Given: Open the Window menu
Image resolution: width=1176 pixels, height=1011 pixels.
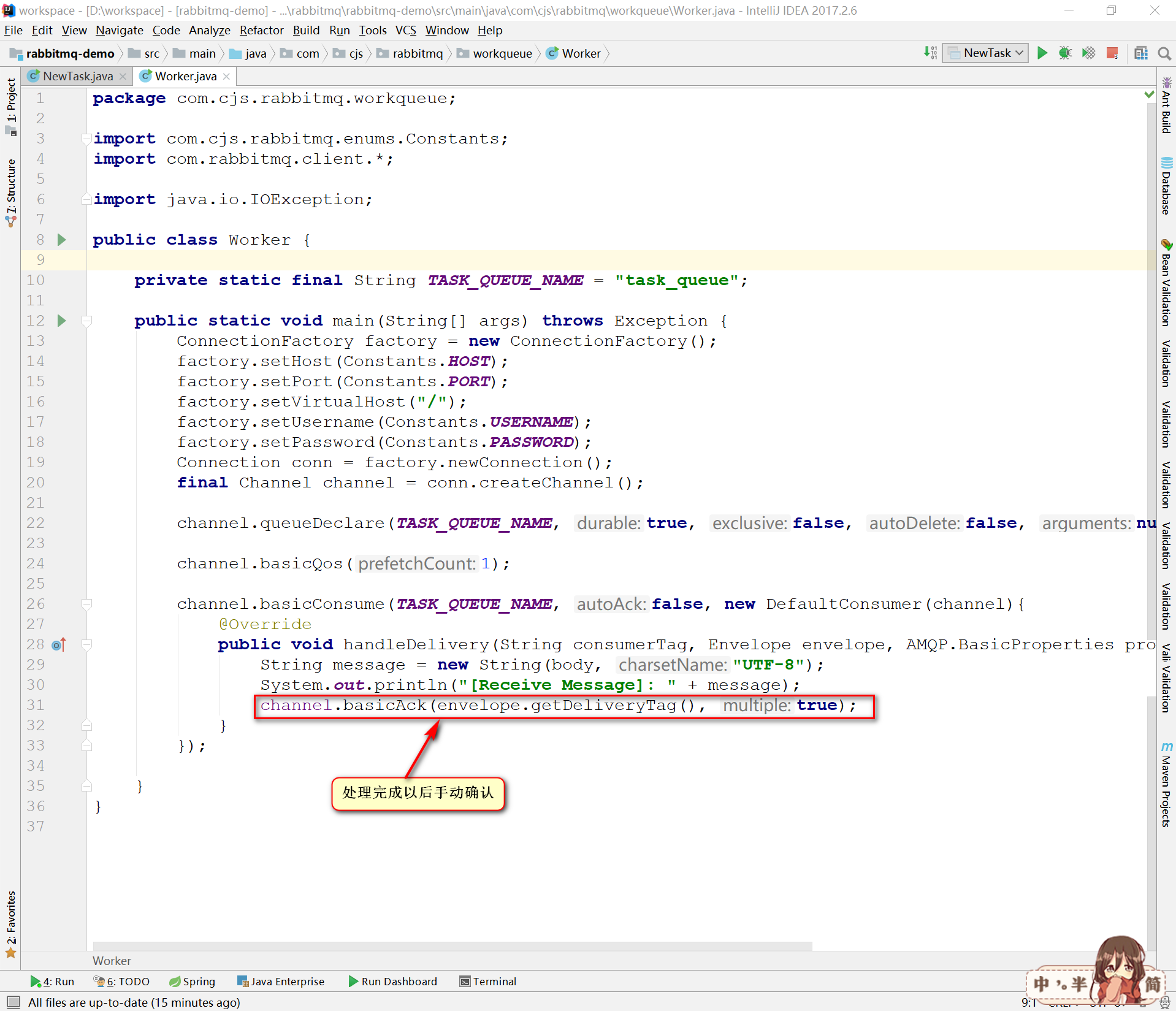Looking at the screenshot, I should click(447, 30).
